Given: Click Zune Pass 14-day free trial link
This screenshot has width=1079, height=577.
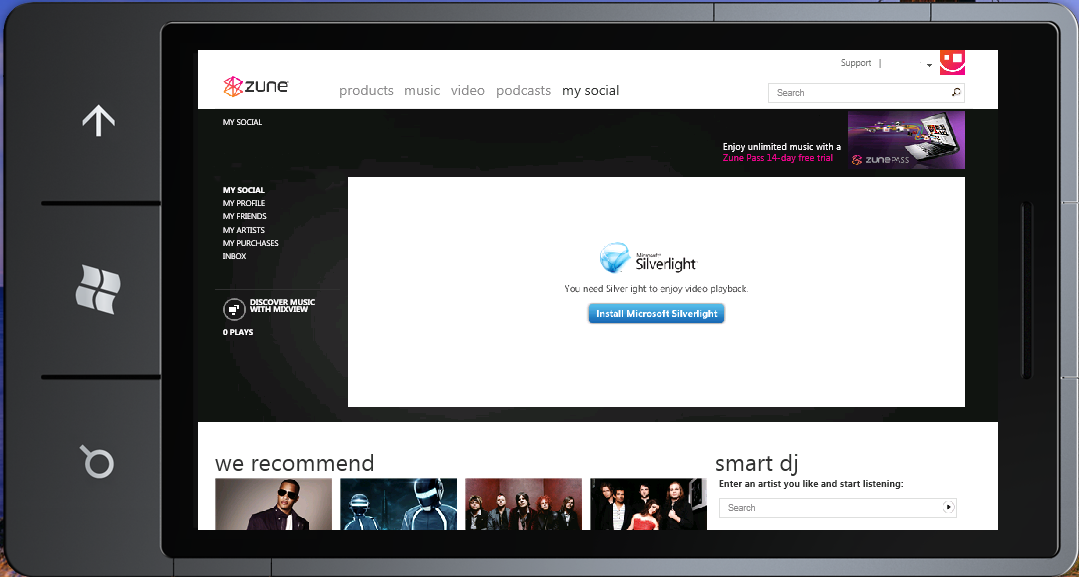Looking at the screenshot, I should 778,158.
